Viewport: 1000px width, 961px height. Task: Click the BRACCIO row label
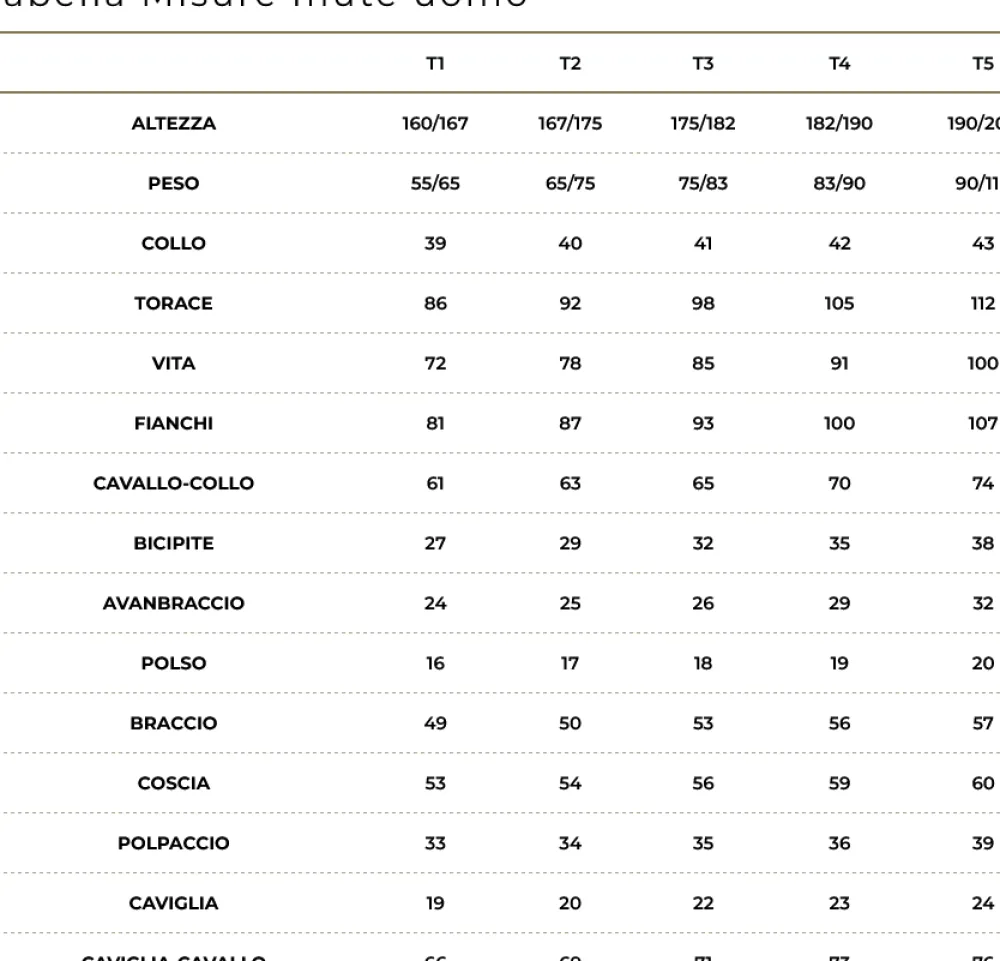coord(173,723)
